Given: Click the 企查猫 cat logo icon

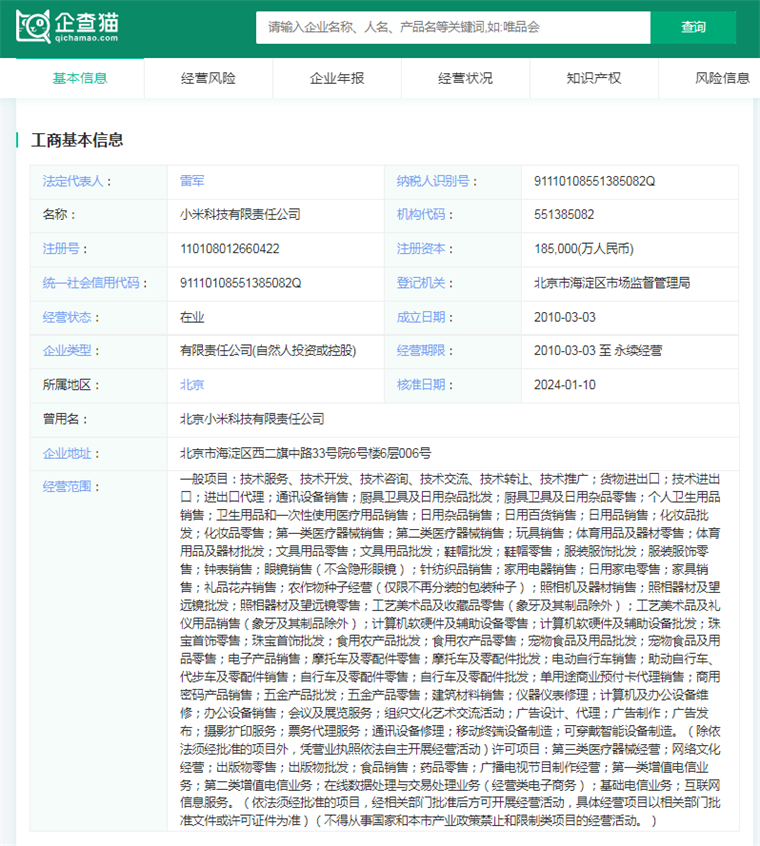Looking at the screenshot, I should click(33, 26).
